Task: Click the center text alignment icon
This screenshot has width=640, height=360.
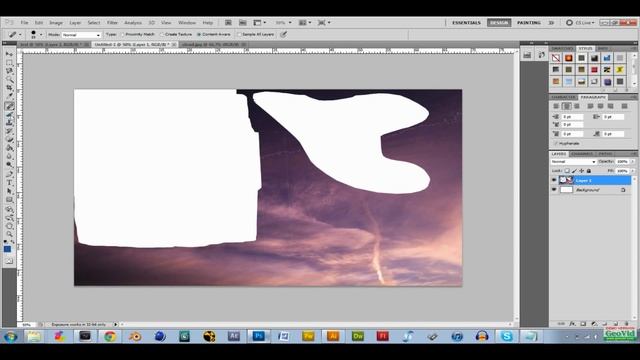Action: point(567,106)
